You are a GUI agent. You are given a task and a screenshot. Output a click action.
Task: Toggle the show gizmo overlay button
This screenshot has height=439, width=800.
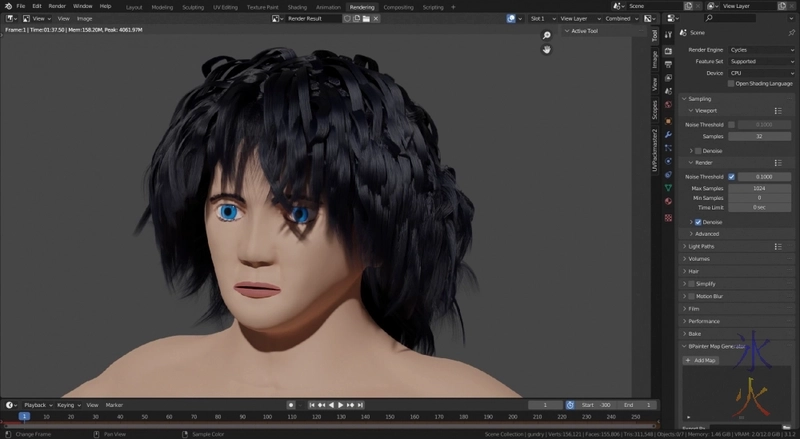point(511,18)
